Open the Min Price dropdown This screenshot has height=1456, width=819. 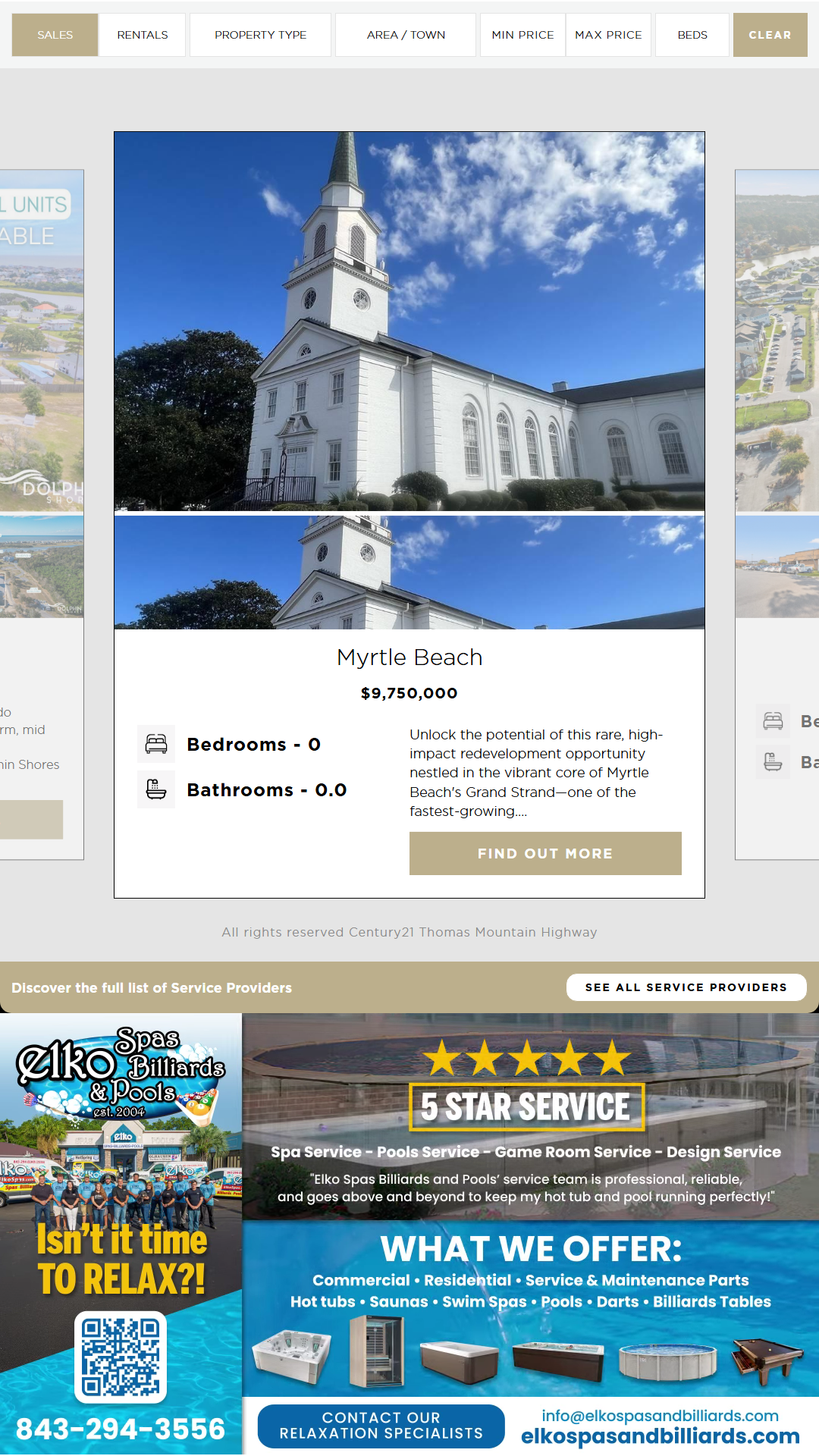pyautogui.click(x=522, y=35)
